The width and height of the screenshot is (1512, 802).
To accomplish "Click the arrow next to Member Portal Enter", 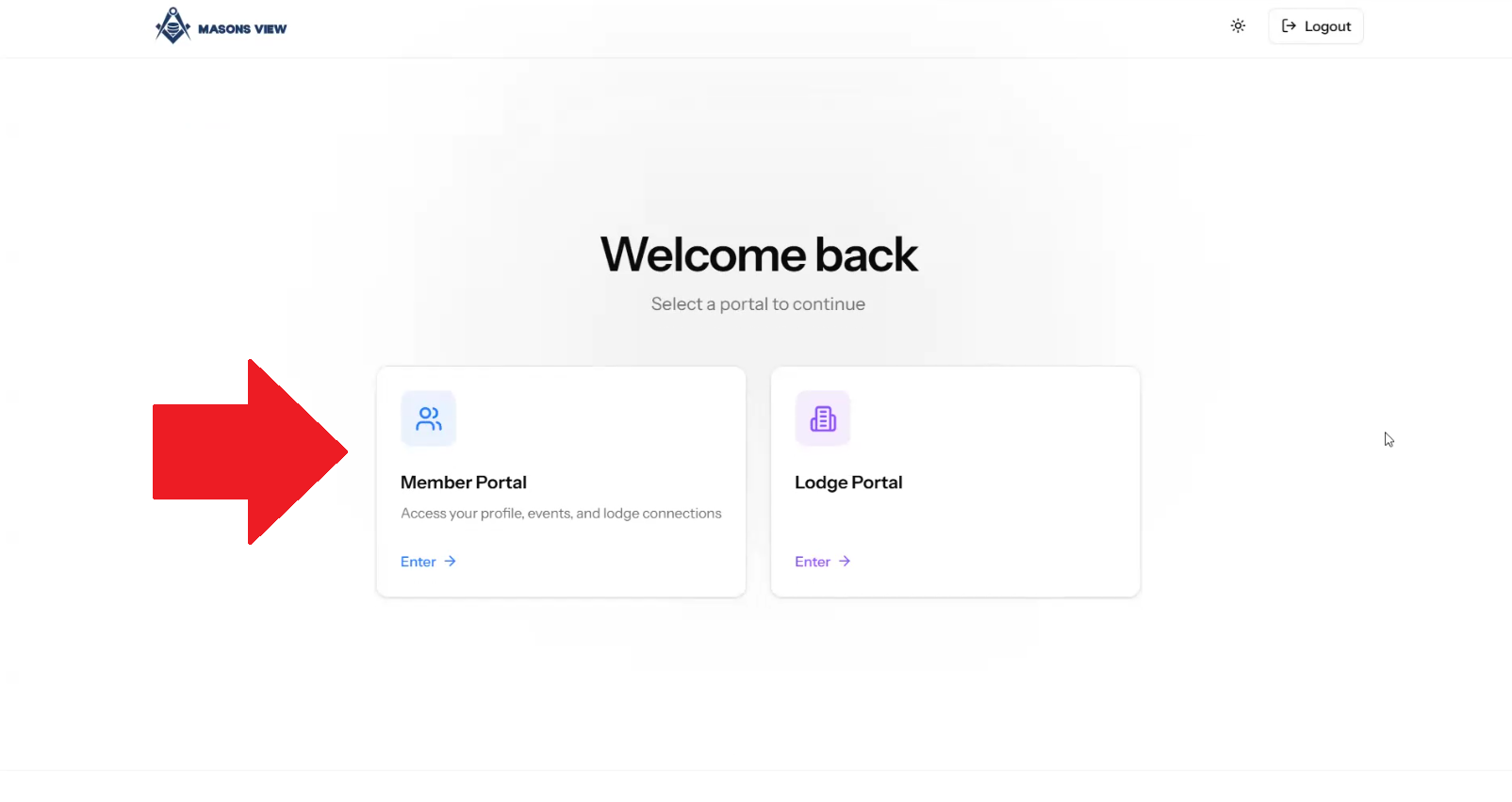I will pyautogui.click(x=451, y=562).
